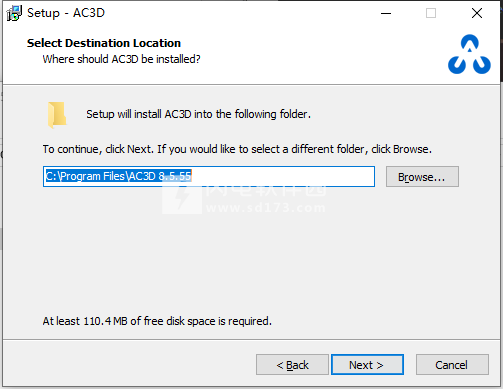Click the Setup installer icon in title bar
Screen dimensions: 503x389
tap(14, 13)
